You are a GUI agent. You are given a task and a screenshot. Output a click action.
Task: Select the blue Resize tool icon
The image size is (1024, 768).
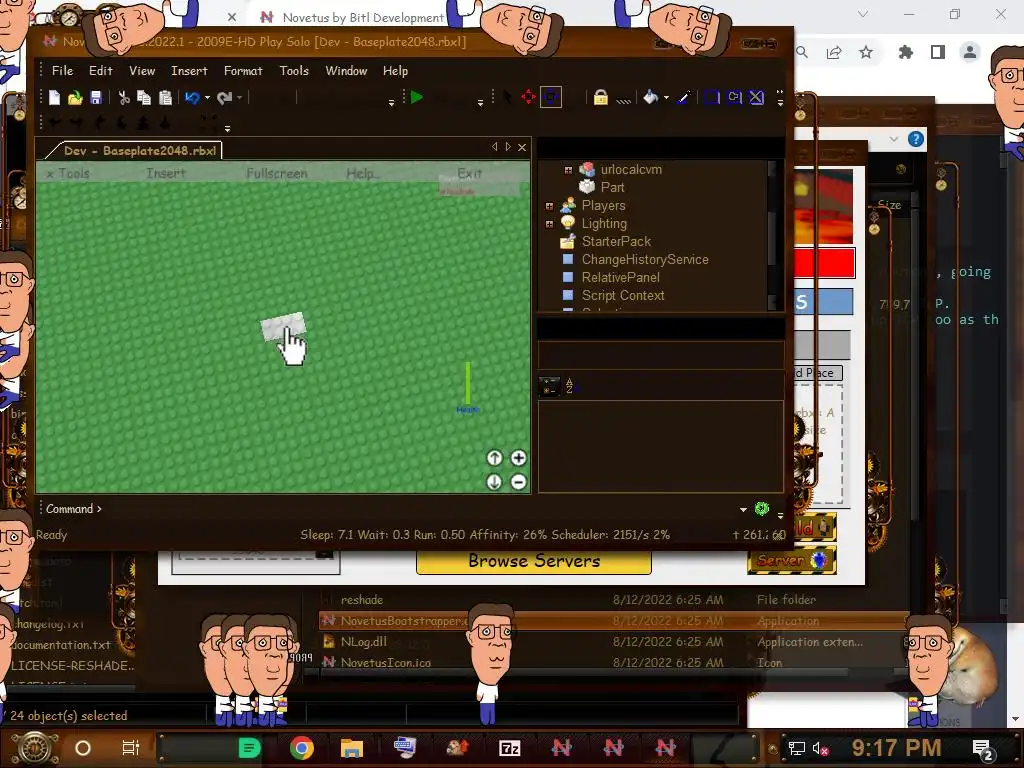click(551, 97)
